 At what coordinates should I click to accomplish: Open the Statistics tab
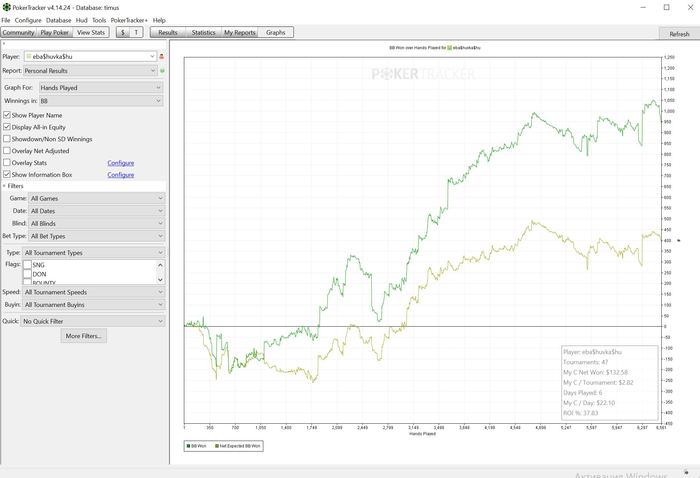click(204, 32)
